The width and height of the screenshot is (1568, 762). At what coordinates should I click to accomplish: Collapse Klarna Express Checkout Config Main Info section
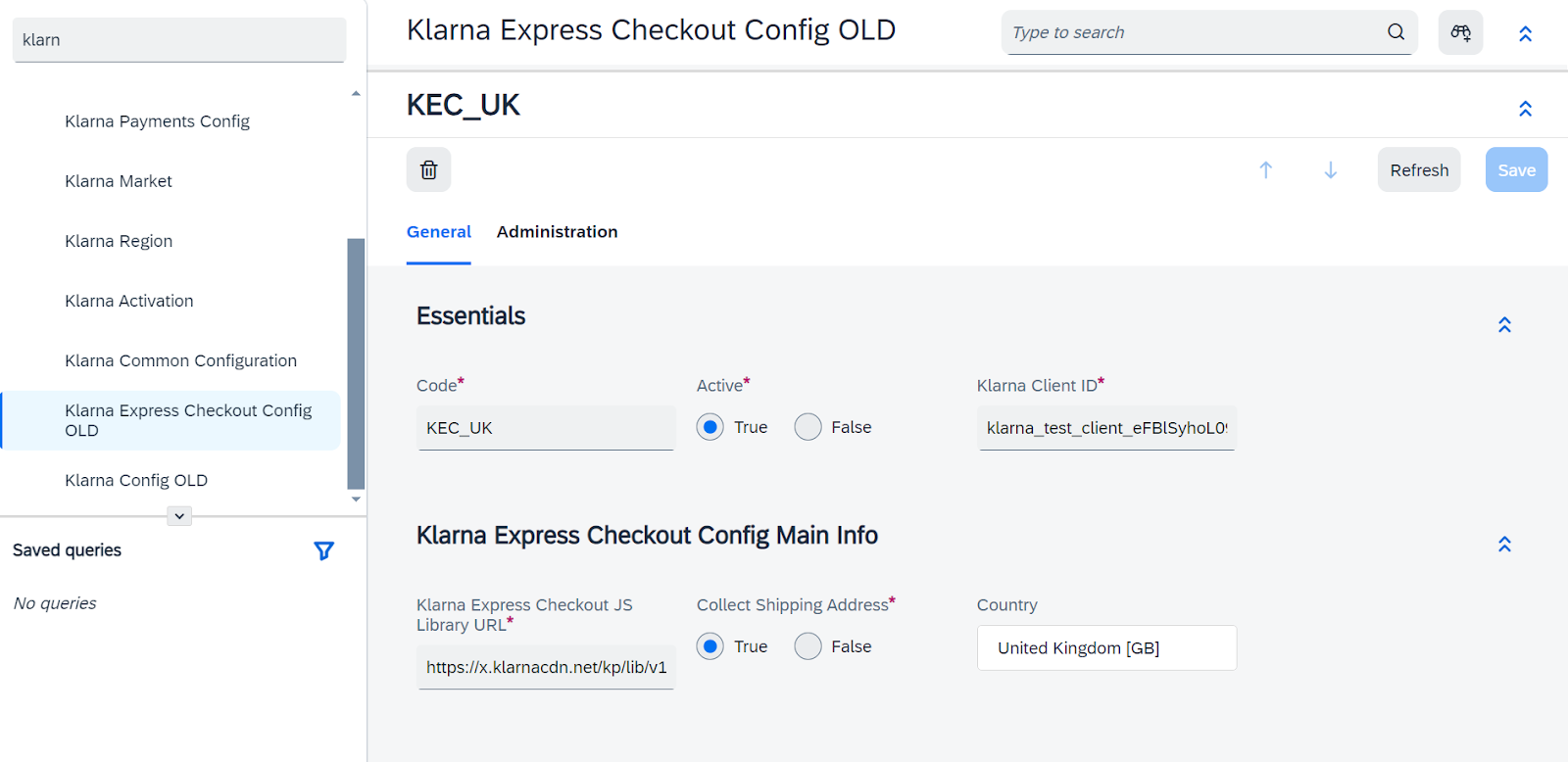pyautogui.click(x=1504, y=544)
